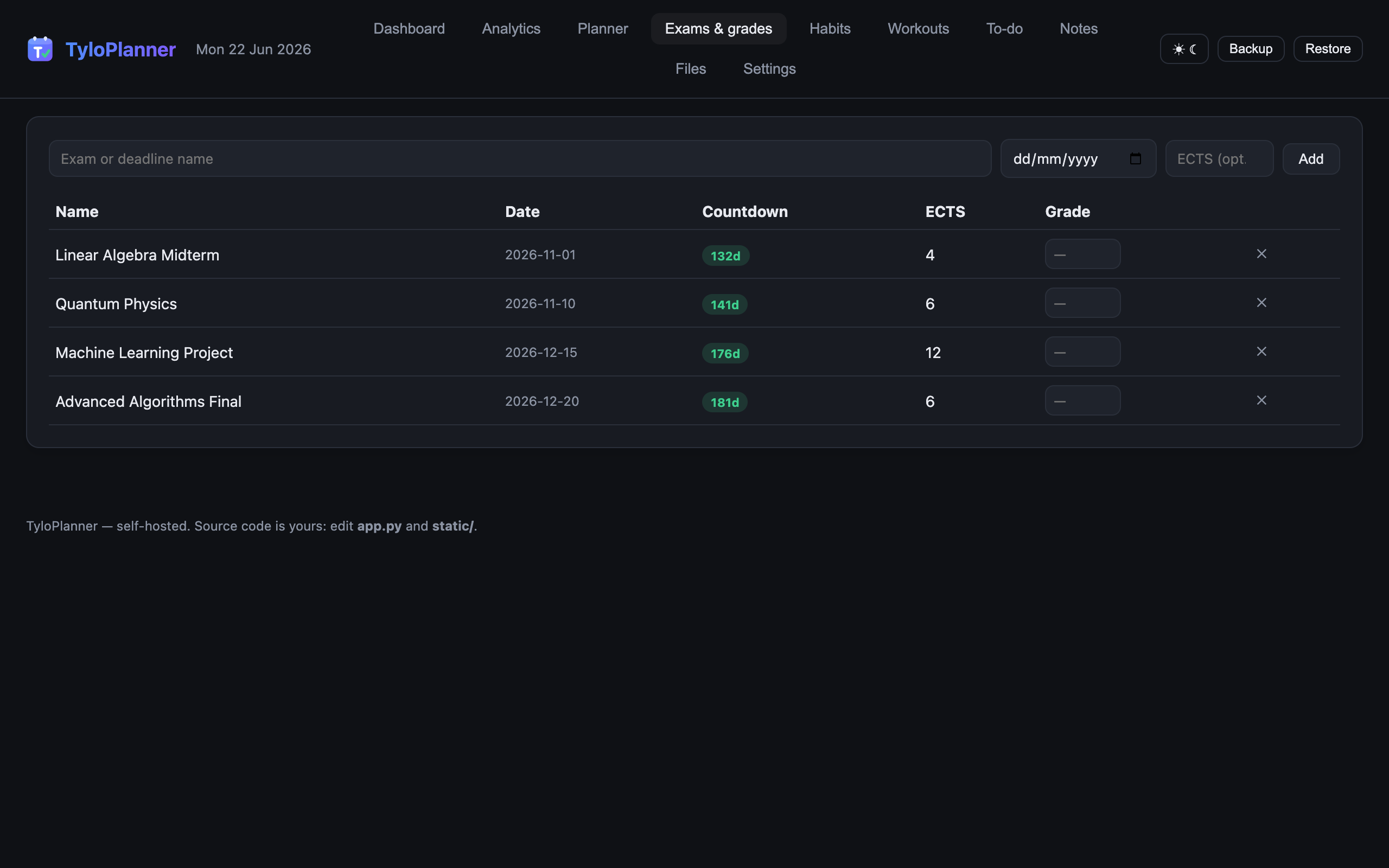Click the Date column header
This screenshot has height=868, width=1389.
coord(523,212)
